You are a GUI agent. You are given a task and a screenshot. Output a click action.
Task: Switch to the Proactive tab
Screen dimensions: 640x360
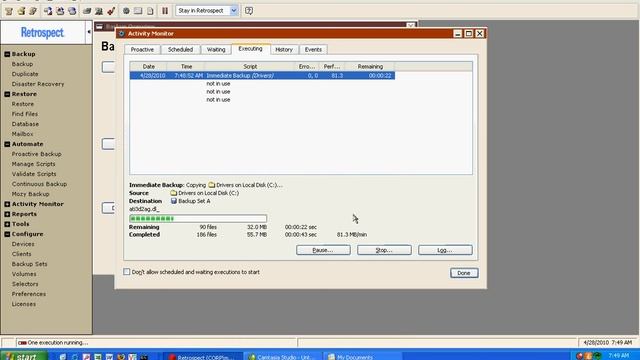(x=142, y=49)
